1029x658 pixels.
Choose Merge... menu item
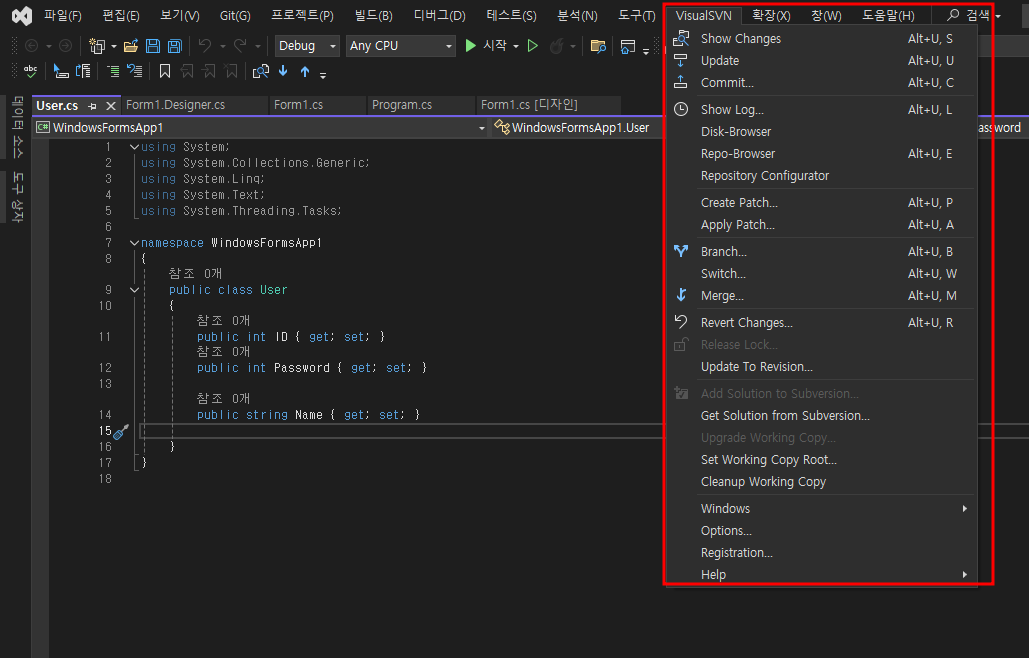[822, 296]
